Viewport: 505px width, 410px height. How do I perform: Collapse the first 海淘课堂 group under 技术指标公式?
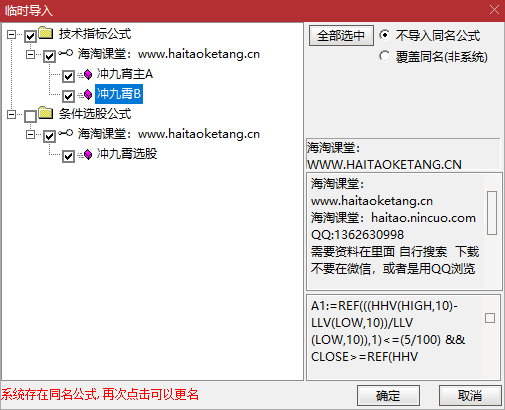(30, 54)
